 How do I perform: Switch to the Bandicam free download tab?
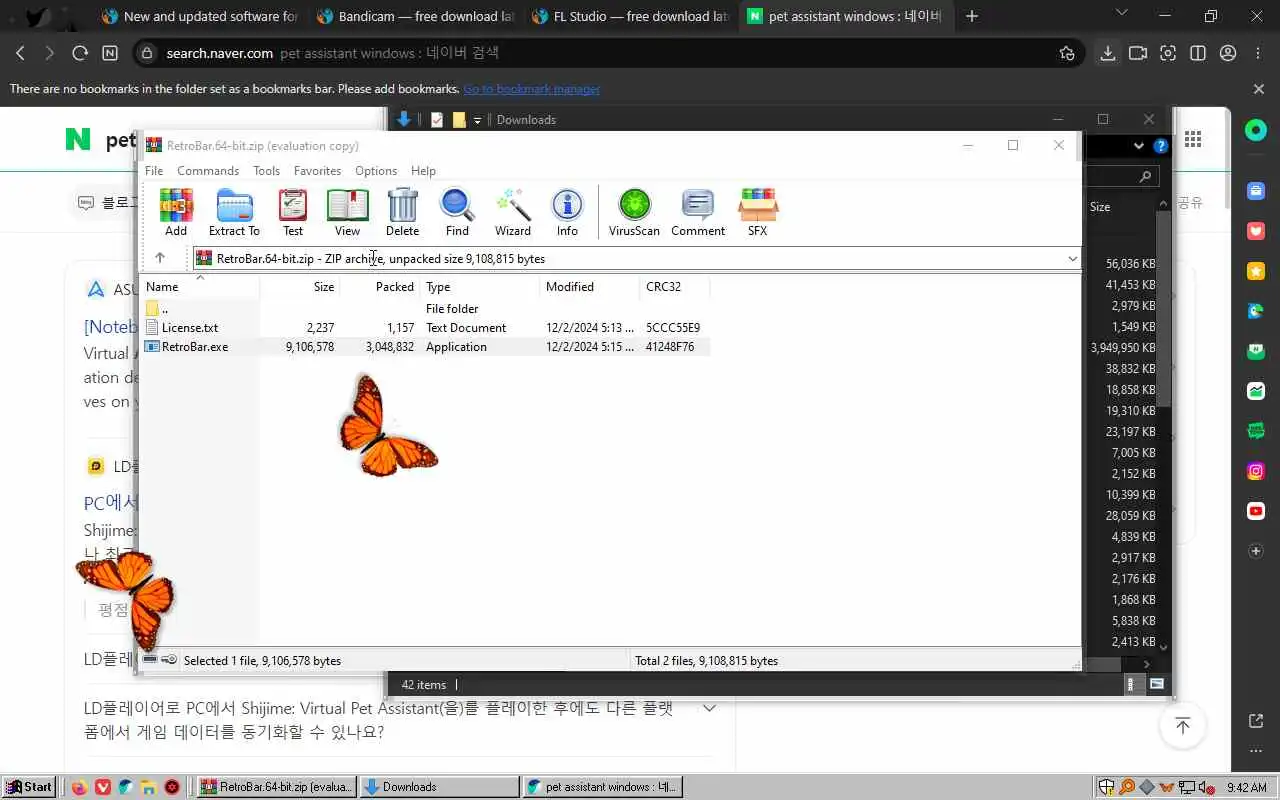click(416, 16)
